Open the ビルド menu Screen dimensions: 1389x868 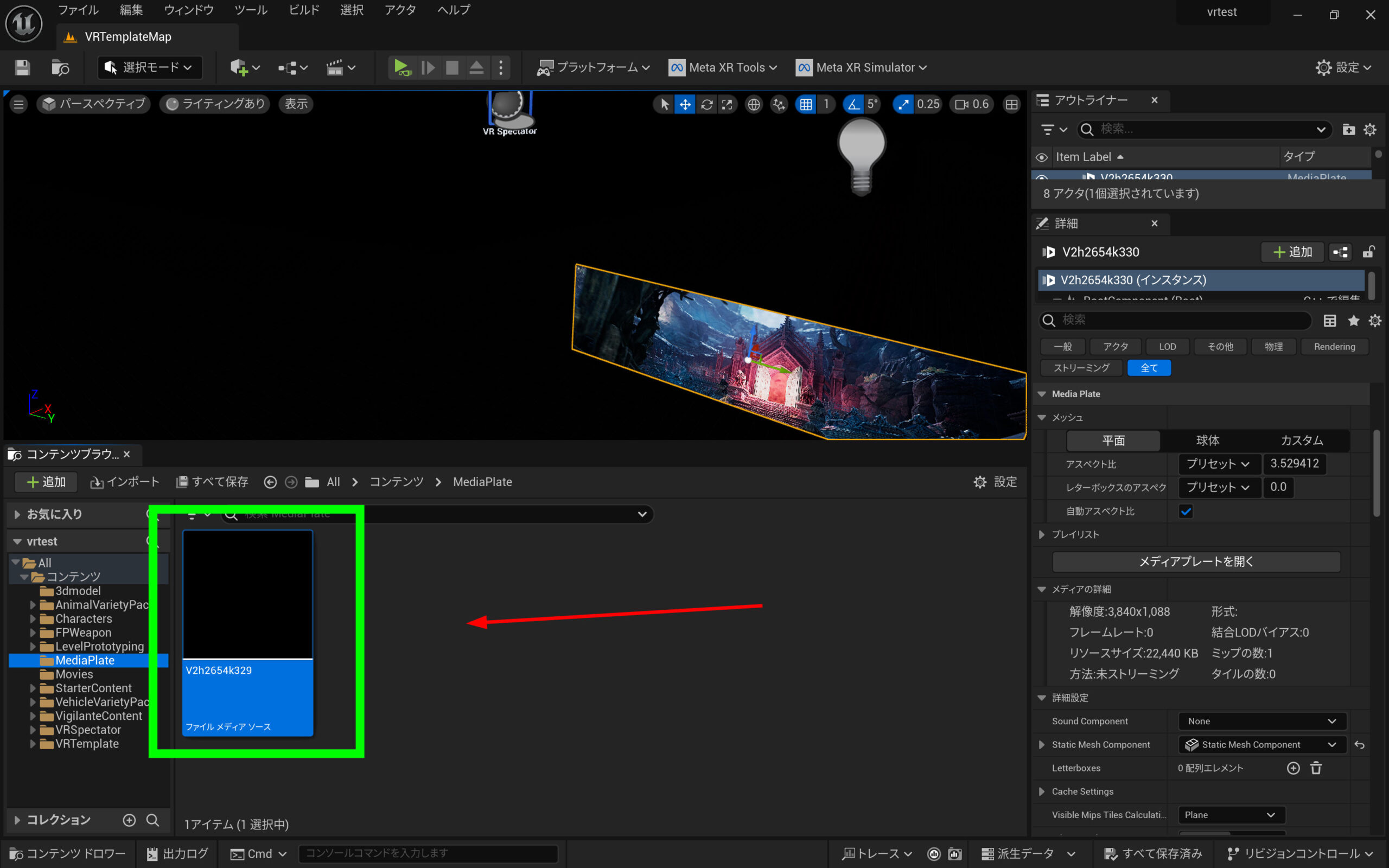[304, 10]
